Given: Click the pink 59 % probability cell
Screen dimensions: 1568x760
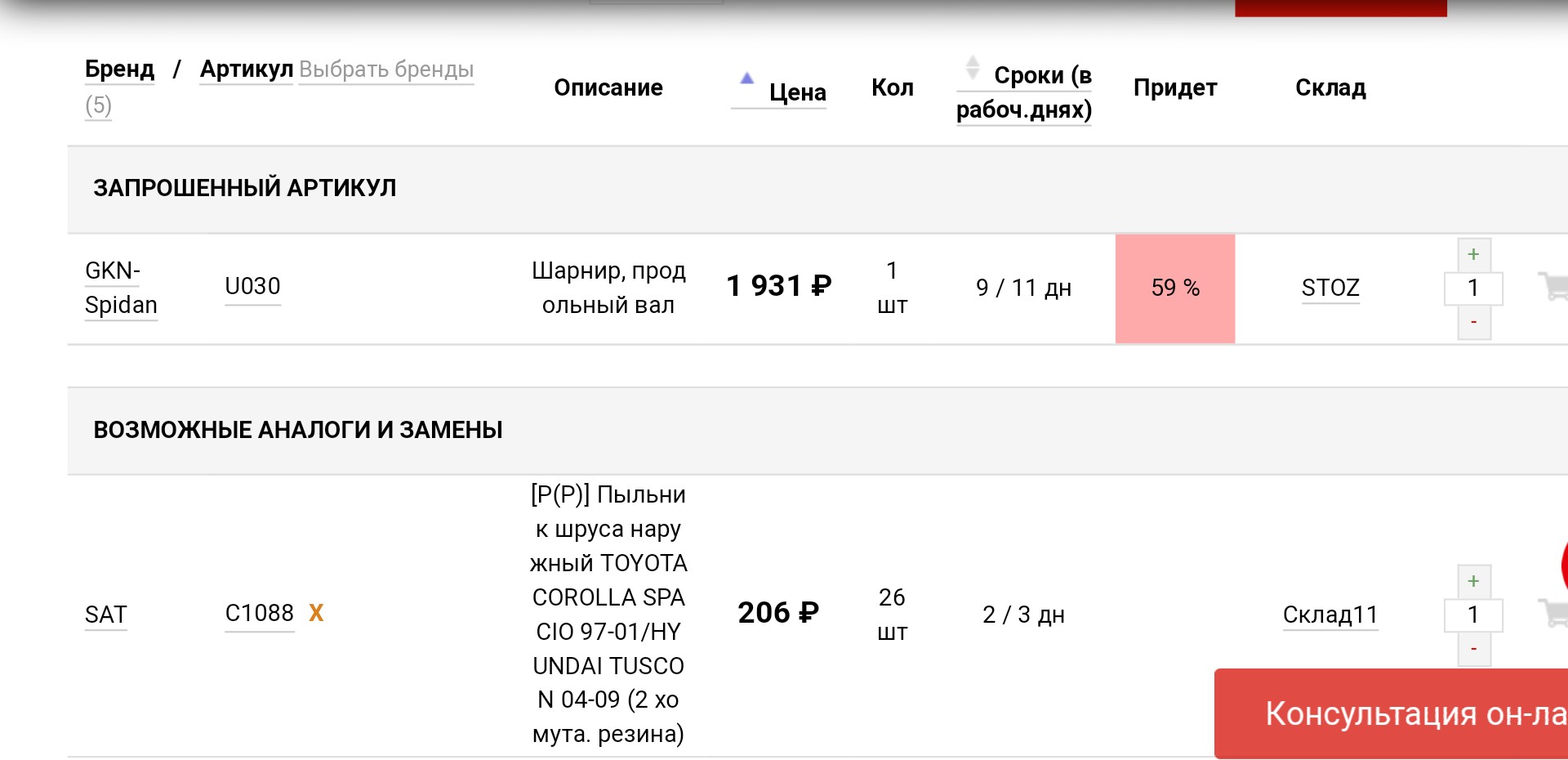Looking at the screenshot, I should 1175,288.
